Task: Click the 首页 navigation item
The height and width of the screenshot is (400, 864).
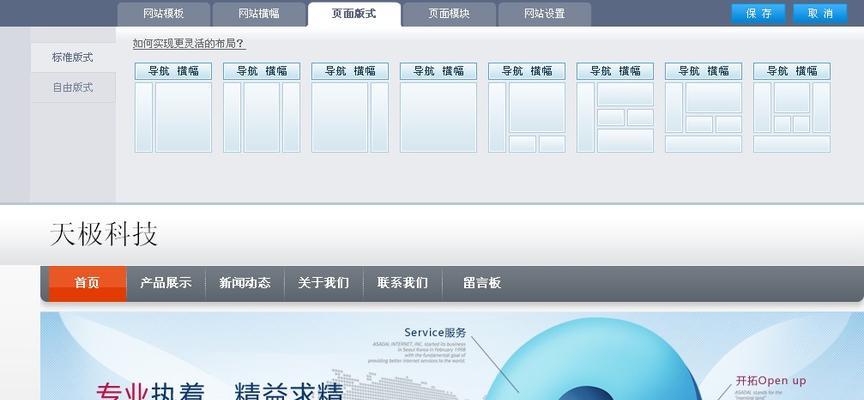Action: point(87,283)
